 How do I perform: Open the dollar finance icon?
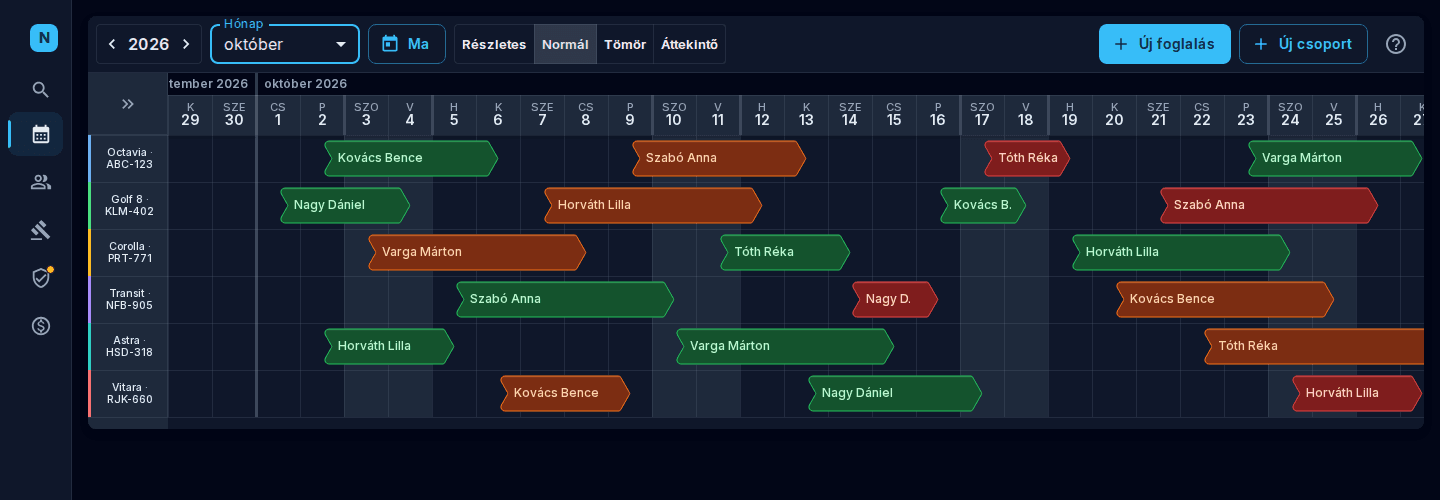point(41,326)
